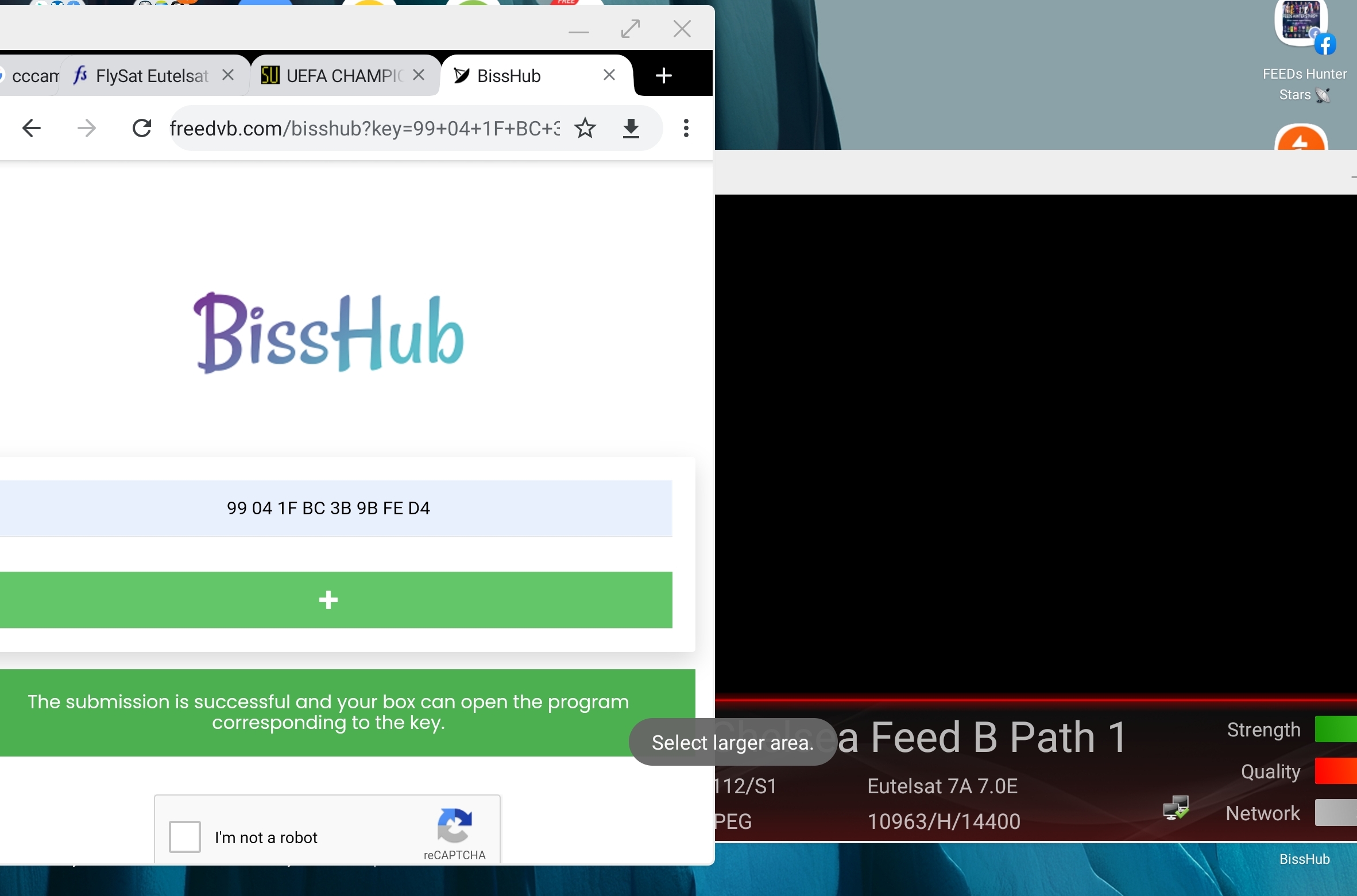Switch to the cccam tab
The image size is (1357, 896).
tap(30, 75)
